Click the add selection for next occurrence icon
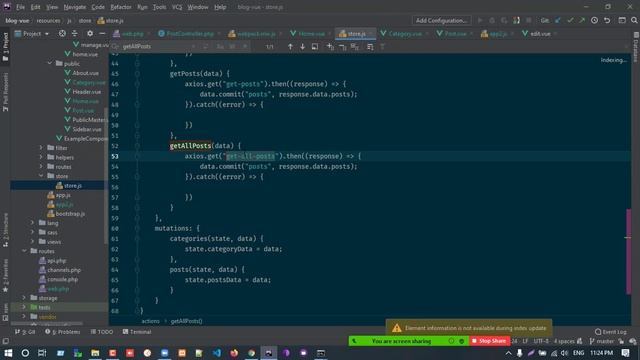Image resolution: width=640 pixels, height=360 pixels. click(x=330, y=47)
